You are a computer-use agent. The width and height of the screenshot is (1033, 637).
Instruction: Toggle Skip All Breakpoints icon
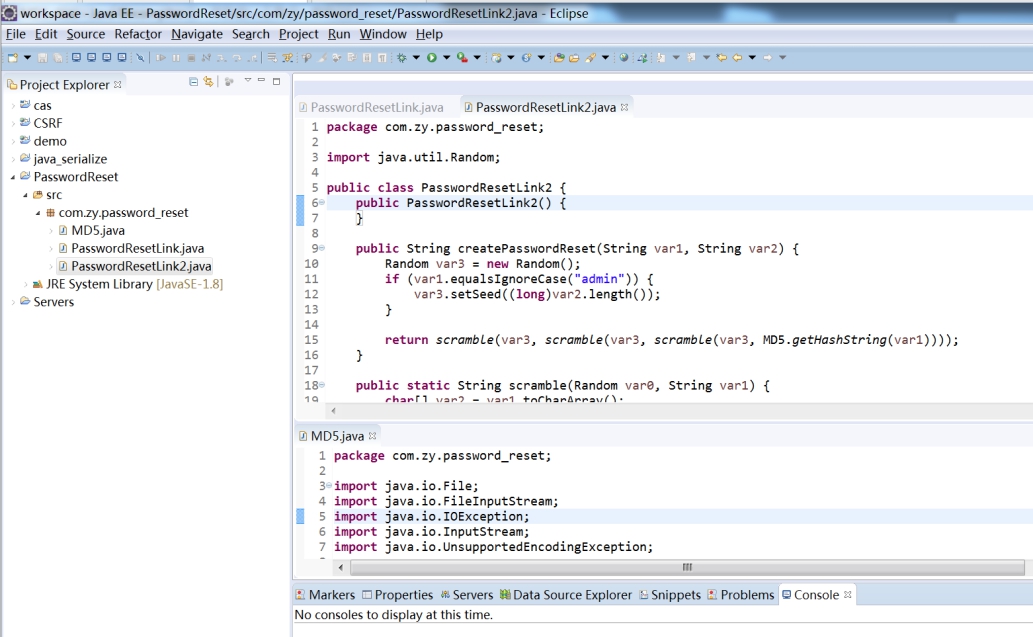click(140, 58)
